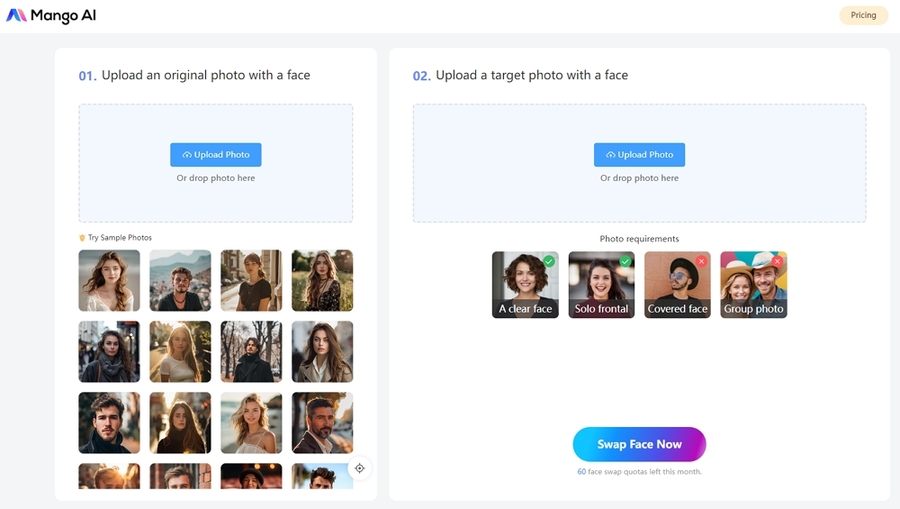This screenshot has width=900, height=509.
Task: Click green checkmark on 'A clear face'
Action: pos(549,261)
